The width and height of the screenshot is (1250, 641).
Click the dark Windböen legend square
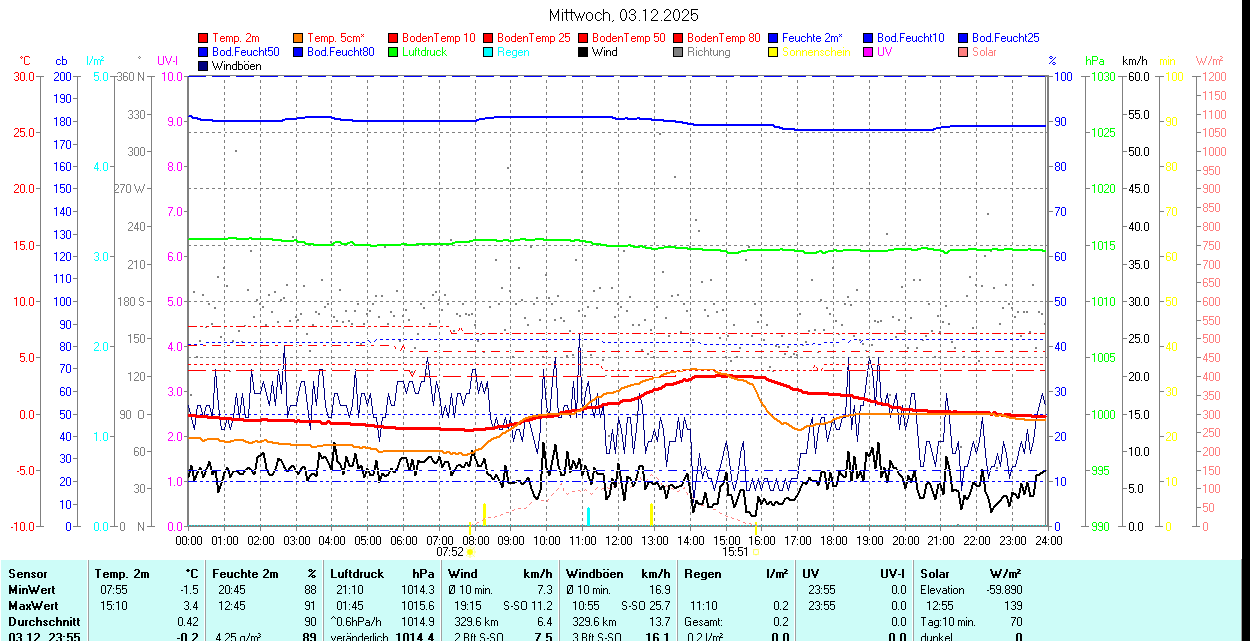[x=204, y=66]
